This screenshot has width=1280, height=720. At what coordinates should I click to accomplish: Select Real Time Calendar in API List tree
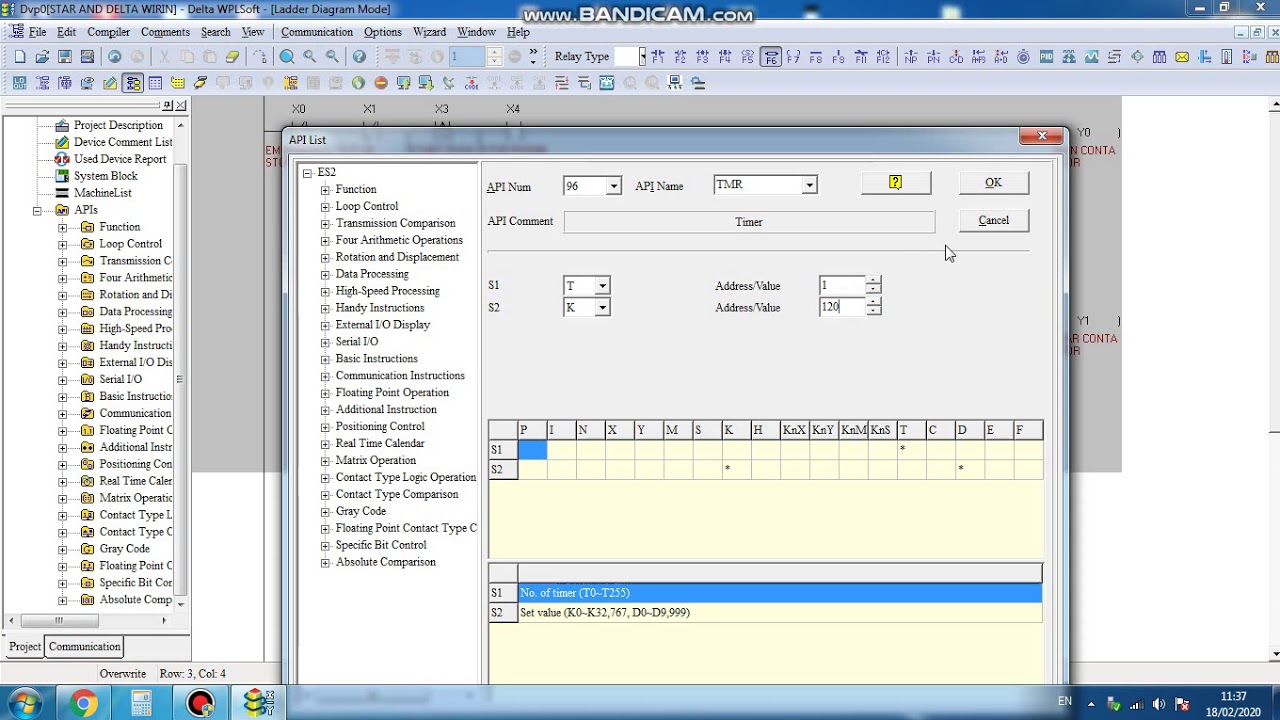[380, 443]
